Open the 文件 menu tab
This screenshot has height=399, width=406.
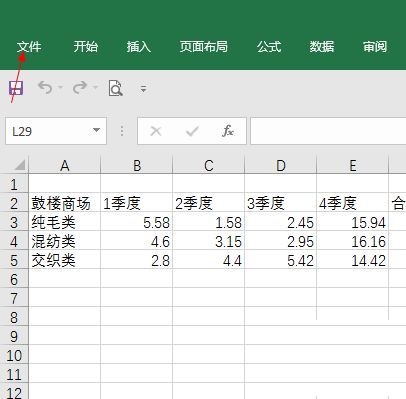pyautogui.click(x=29, y=47)
